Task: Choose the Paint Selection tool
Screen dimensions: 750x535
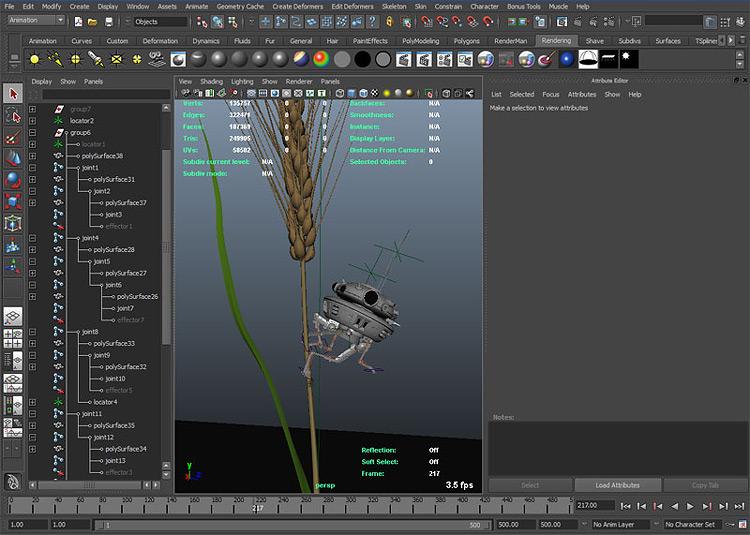Action: (13, 138)
